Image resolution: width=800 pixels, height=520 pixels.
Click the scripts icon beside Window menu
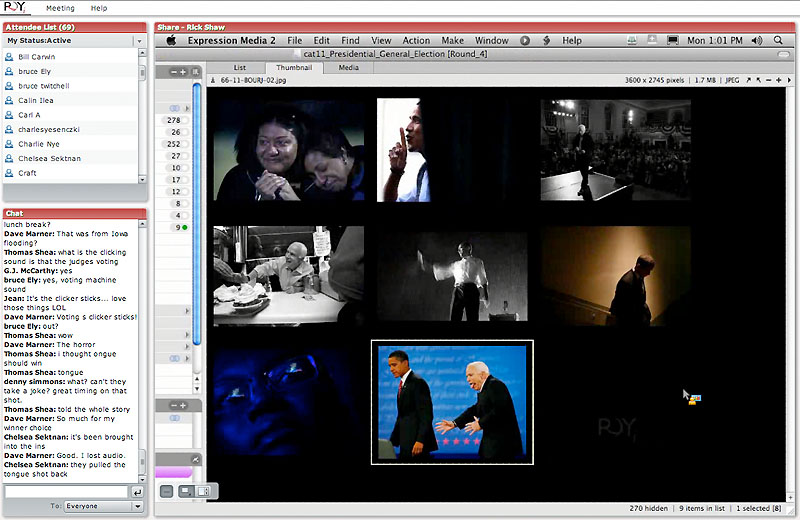546,40
